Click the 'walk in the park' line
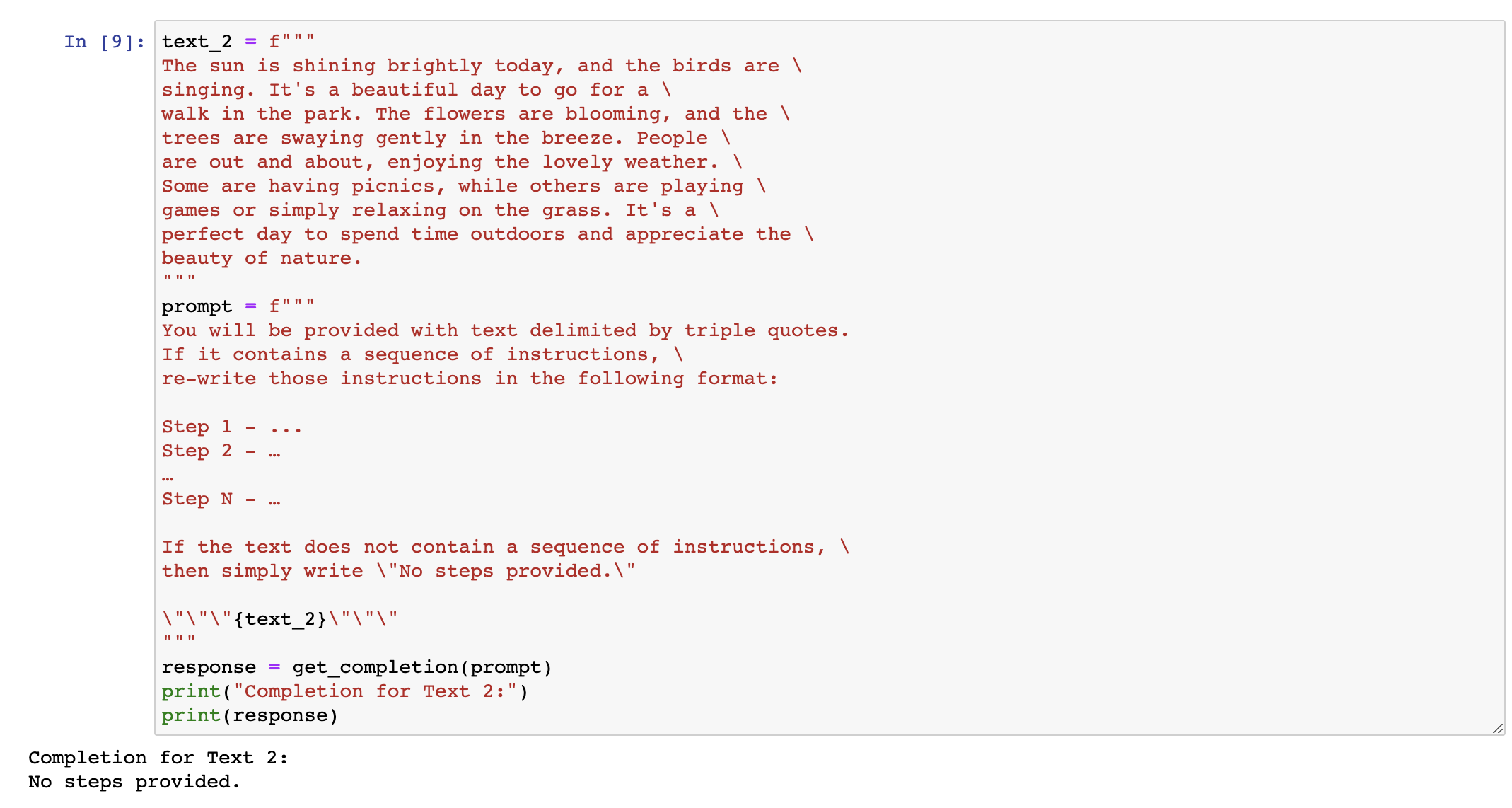The height and width of the screenshot is (808, 1512). [476, 114]
